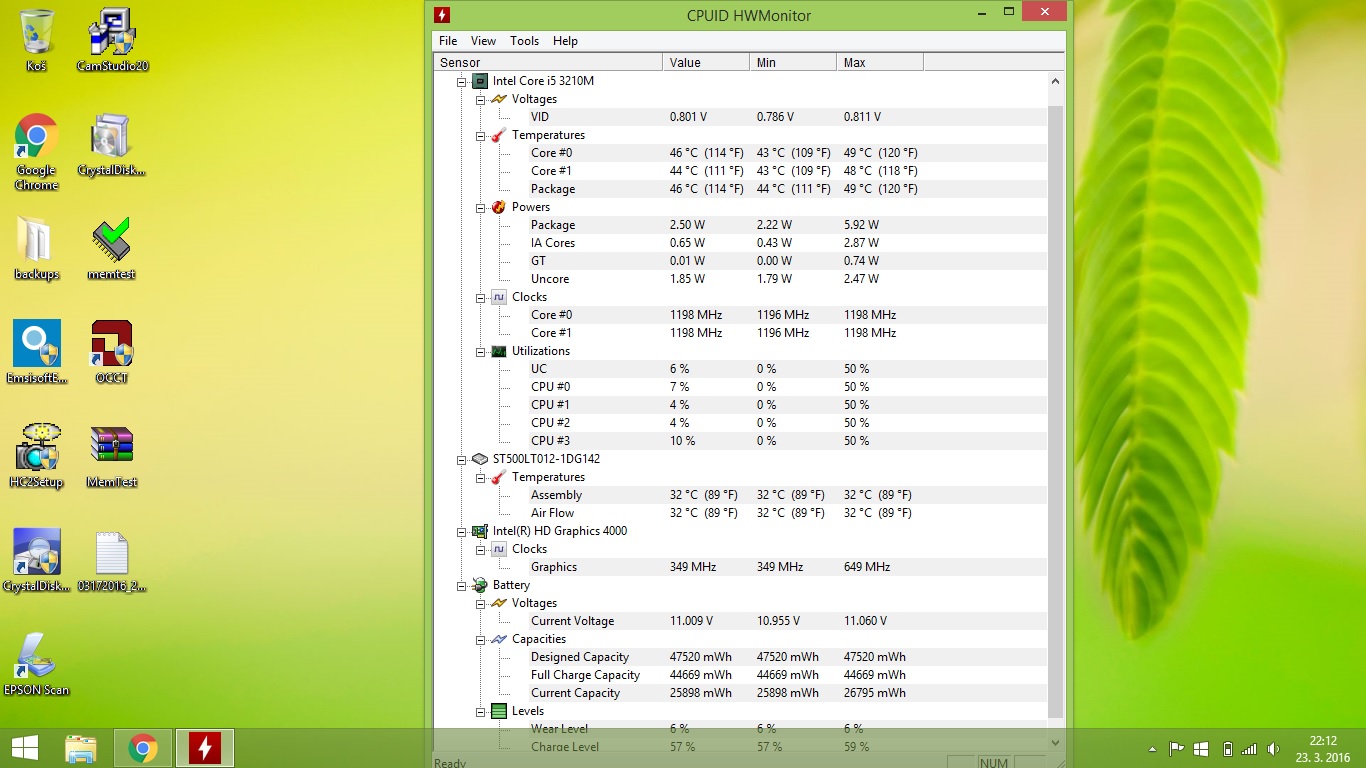1366x768 pixels.
Task: Click the flame icon beside Powers
Action: tap(499, 207)
